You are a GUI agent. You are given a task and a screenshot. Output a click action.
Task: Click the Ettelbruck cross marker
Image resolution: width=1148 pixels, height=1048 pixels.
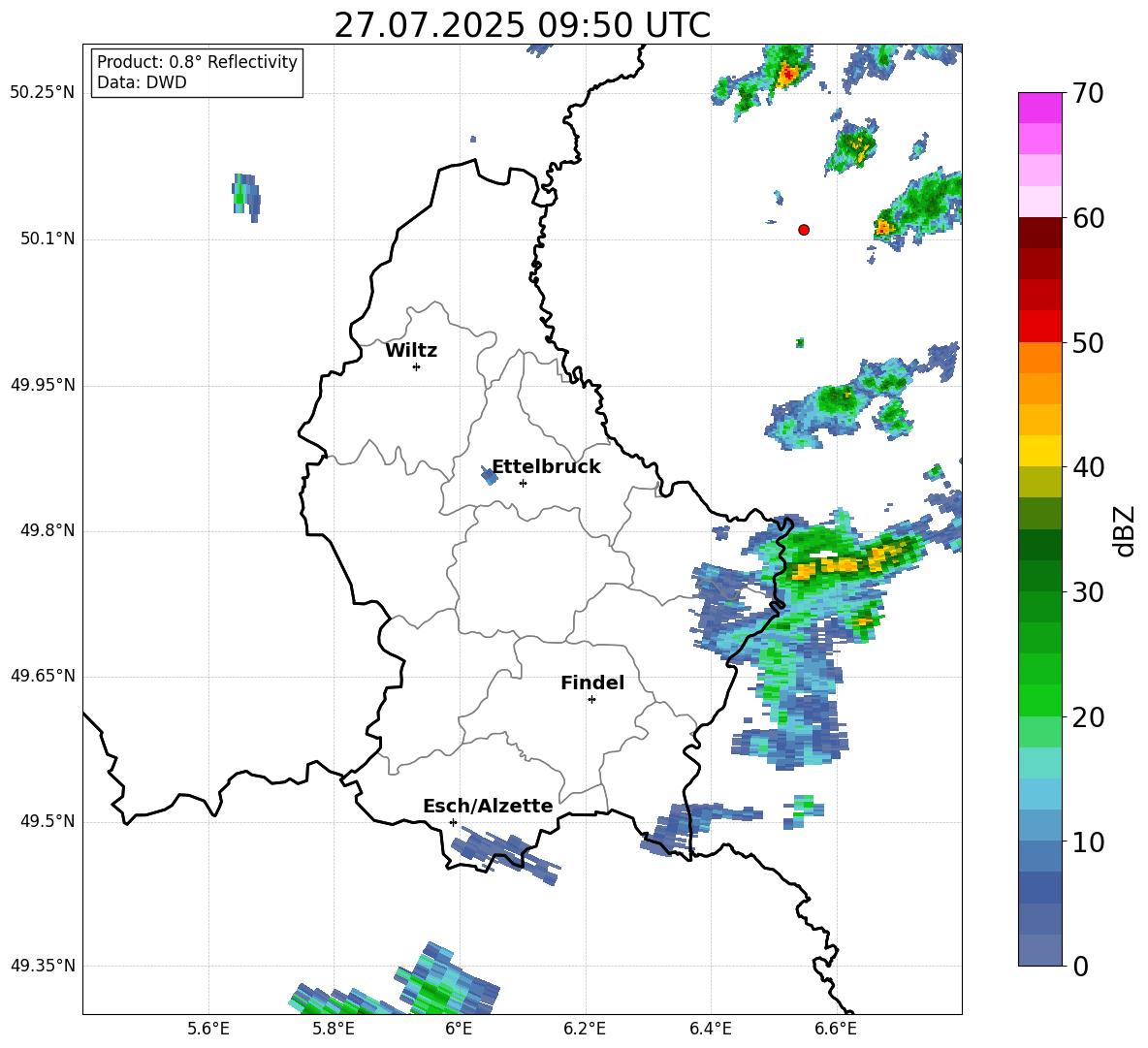click(x=523, y=483)
